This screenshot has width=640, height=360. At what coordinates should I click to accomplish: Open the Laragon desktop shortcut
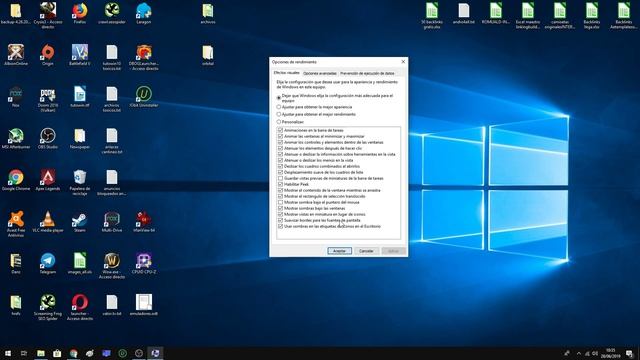(144, 13)
